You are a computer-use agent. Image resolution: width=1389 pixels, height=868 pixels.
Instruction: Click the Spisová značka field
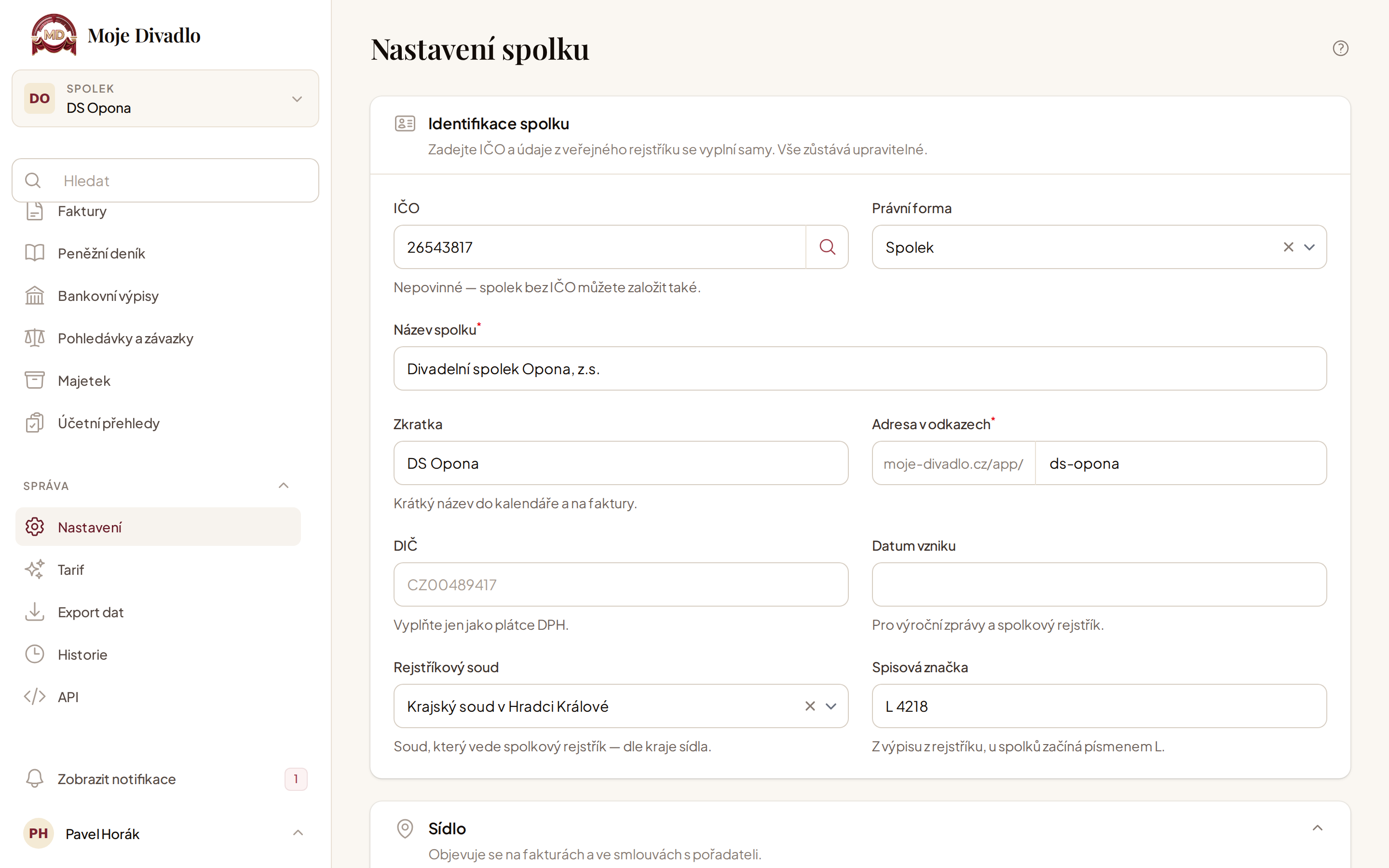click(1099, 706)
